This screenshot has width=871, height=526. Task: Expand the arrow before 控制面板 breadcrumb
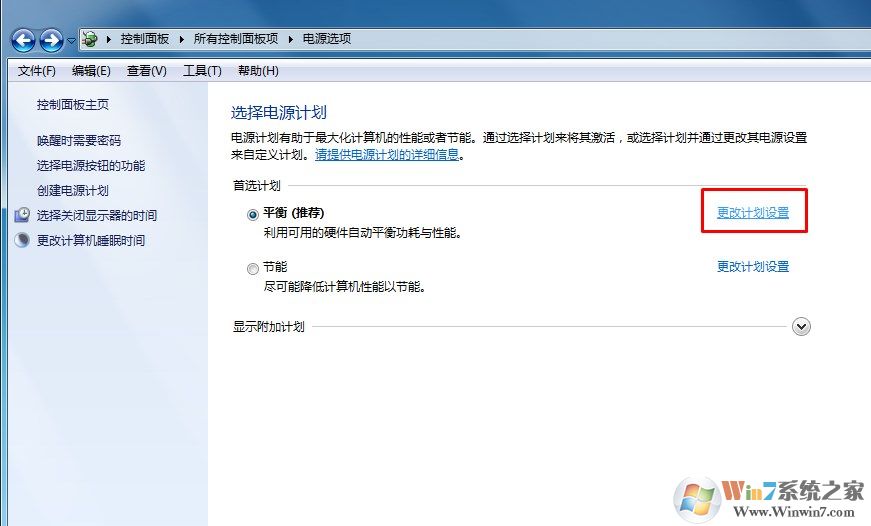(108, 39)
